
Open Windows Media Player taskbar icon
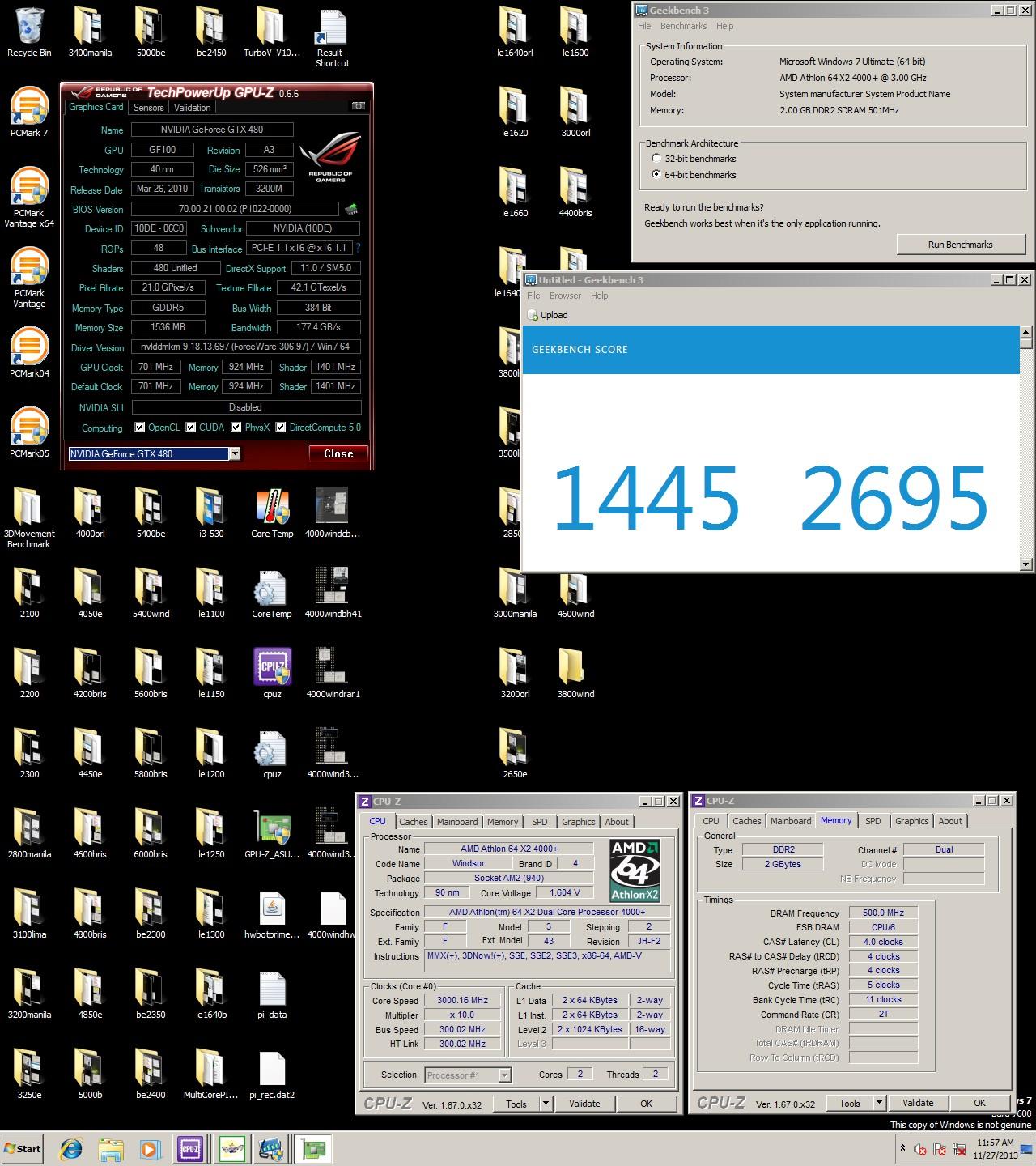point(150,1148)
